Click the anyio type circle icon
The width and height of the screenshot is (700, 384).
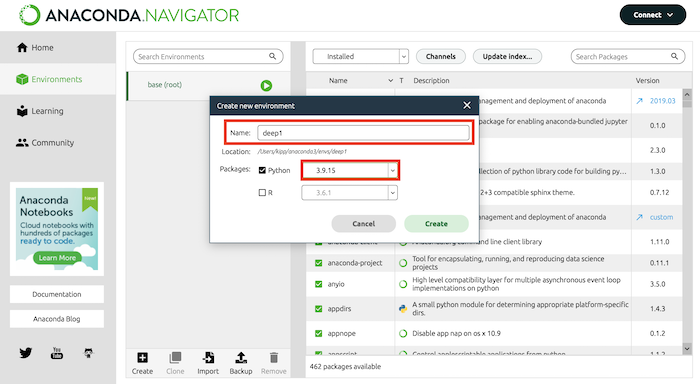pos(403,284)
